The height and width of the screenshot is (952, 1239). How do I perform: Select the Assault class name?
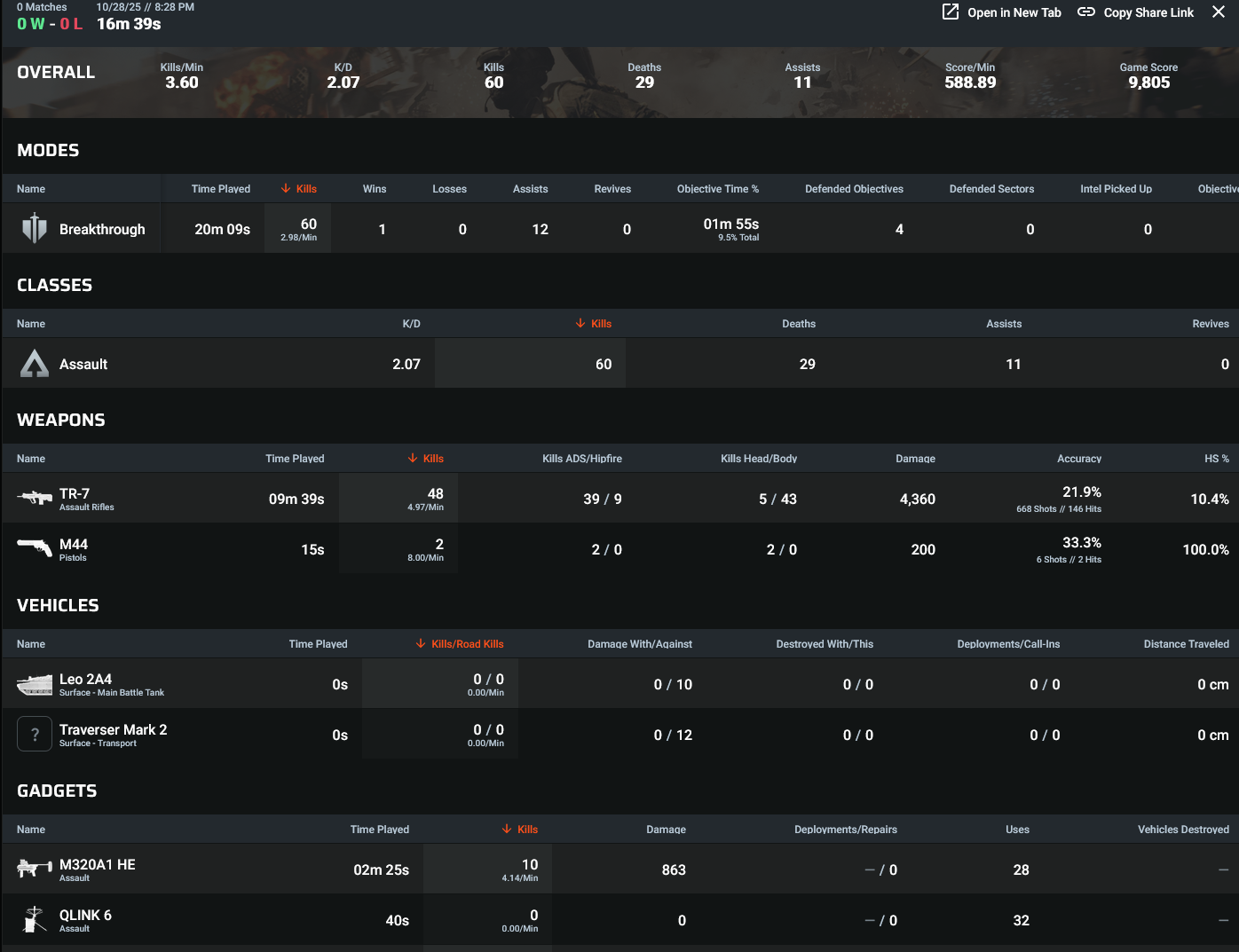(83, 364)
